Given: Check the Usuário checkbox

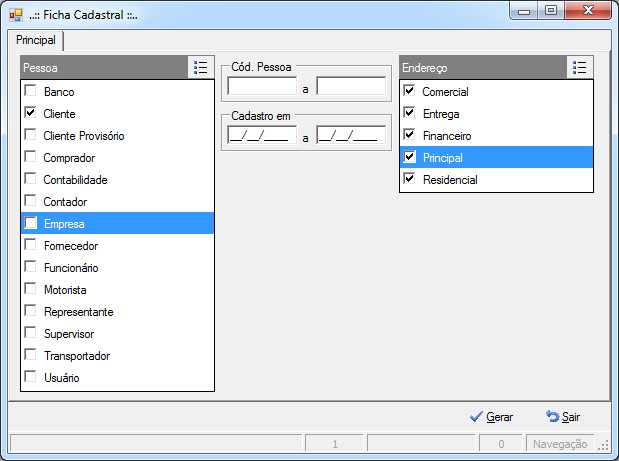Looking at the screenshot, I should (30, 377).
